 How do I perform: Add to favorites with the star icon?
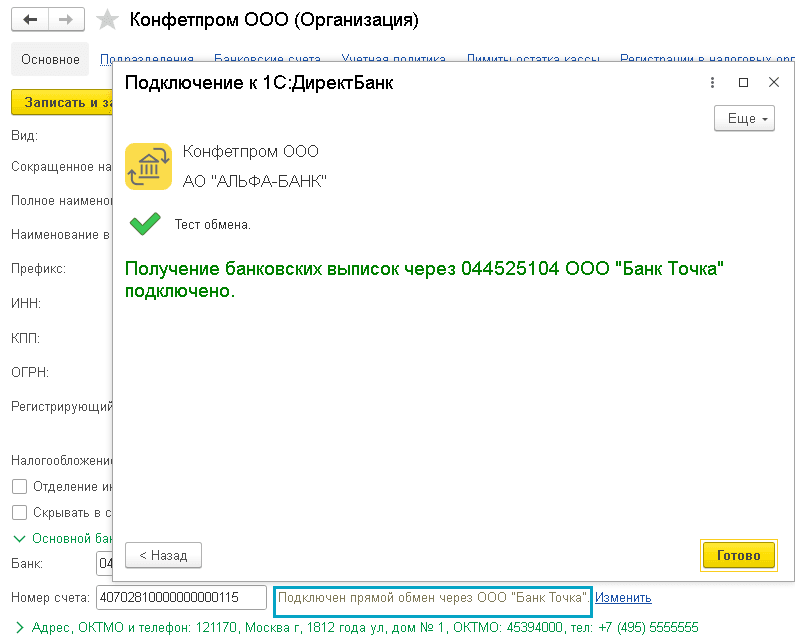click(x=107, y=20)
